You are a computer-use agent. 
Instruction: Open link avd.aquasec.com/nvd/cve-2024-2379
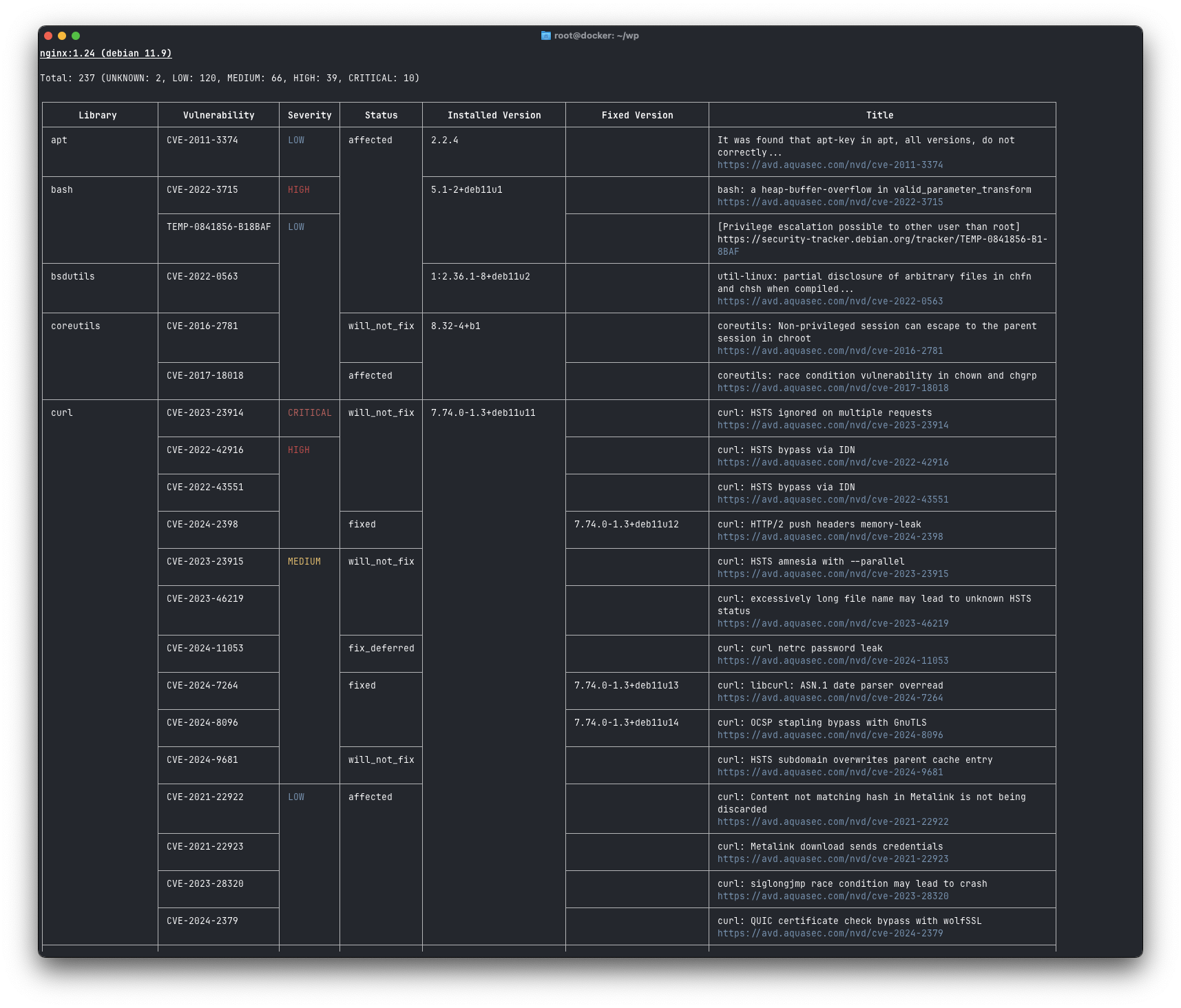(x=830, y=934)
